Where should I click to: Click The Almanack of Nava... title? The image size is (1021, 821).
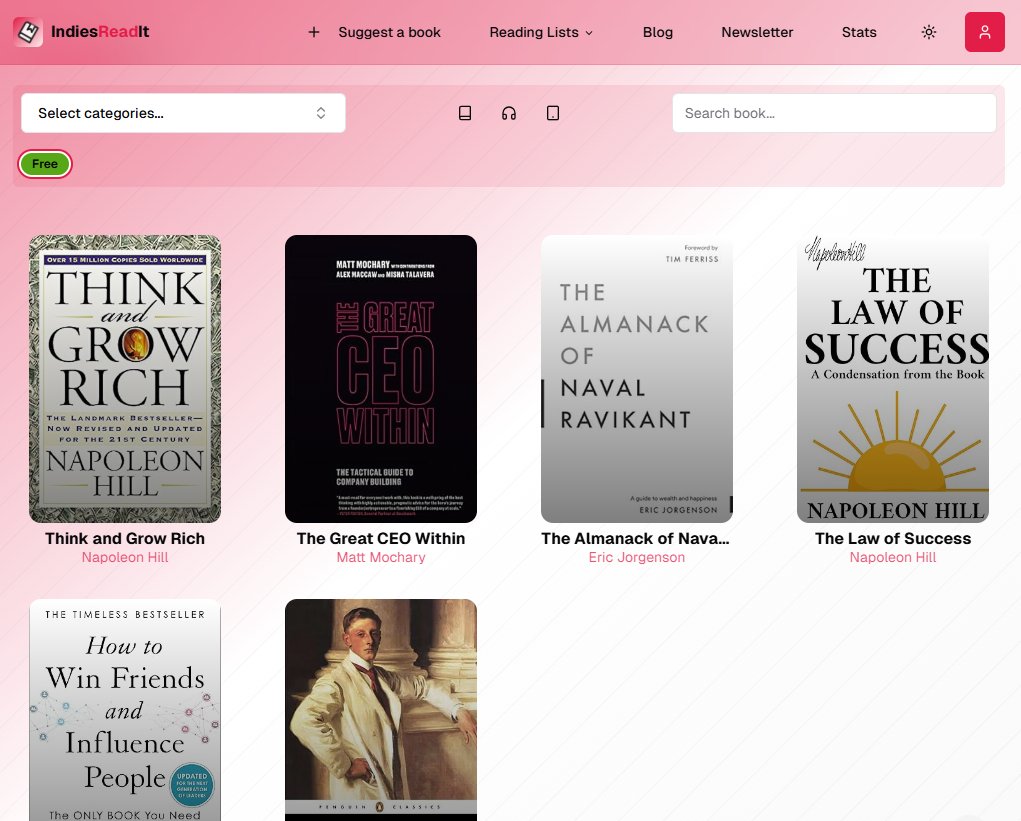pos(636,538)
